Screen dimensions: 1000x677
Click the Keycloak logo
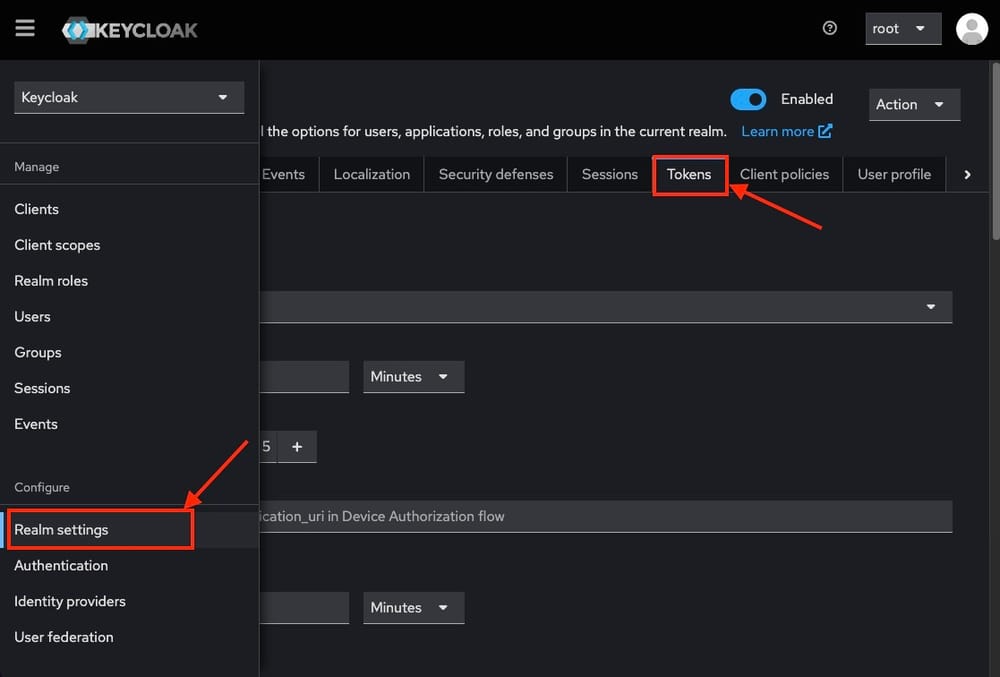130,29
